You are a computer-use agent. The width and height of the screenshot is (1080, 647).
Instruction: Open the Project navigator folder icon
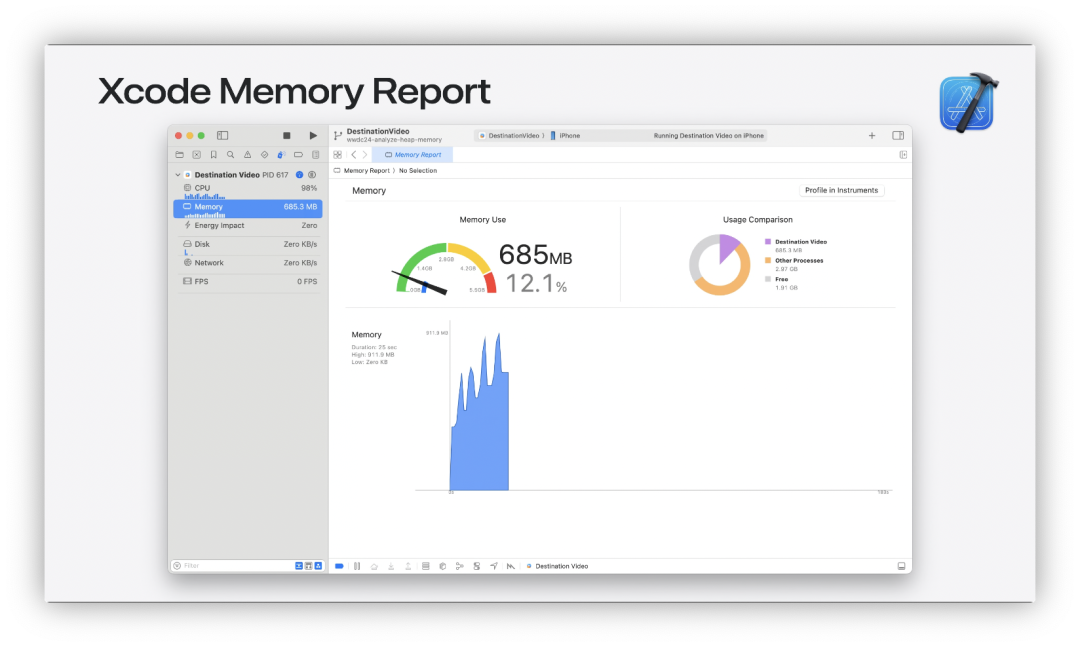[x=180, y=155]
